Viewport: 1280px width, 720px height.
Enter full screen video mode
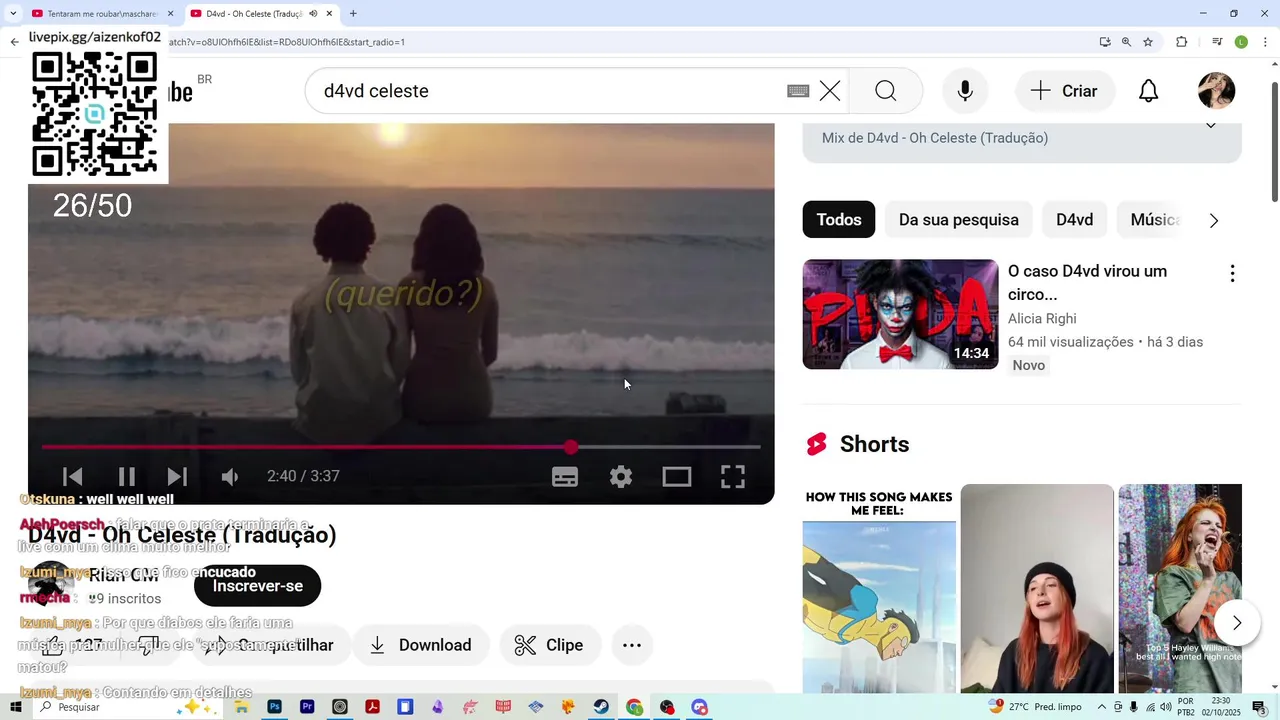733,477
